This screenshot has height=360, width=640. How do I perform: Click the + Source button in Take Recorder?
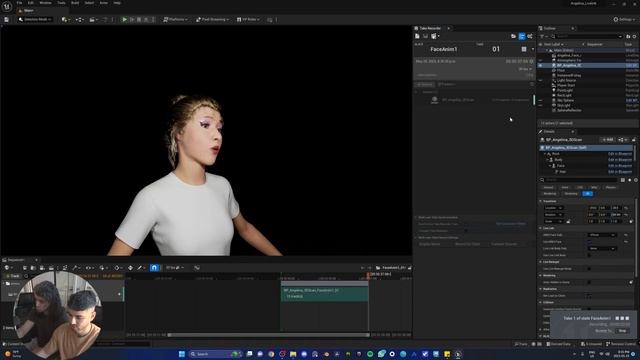(x=424, y=84)
